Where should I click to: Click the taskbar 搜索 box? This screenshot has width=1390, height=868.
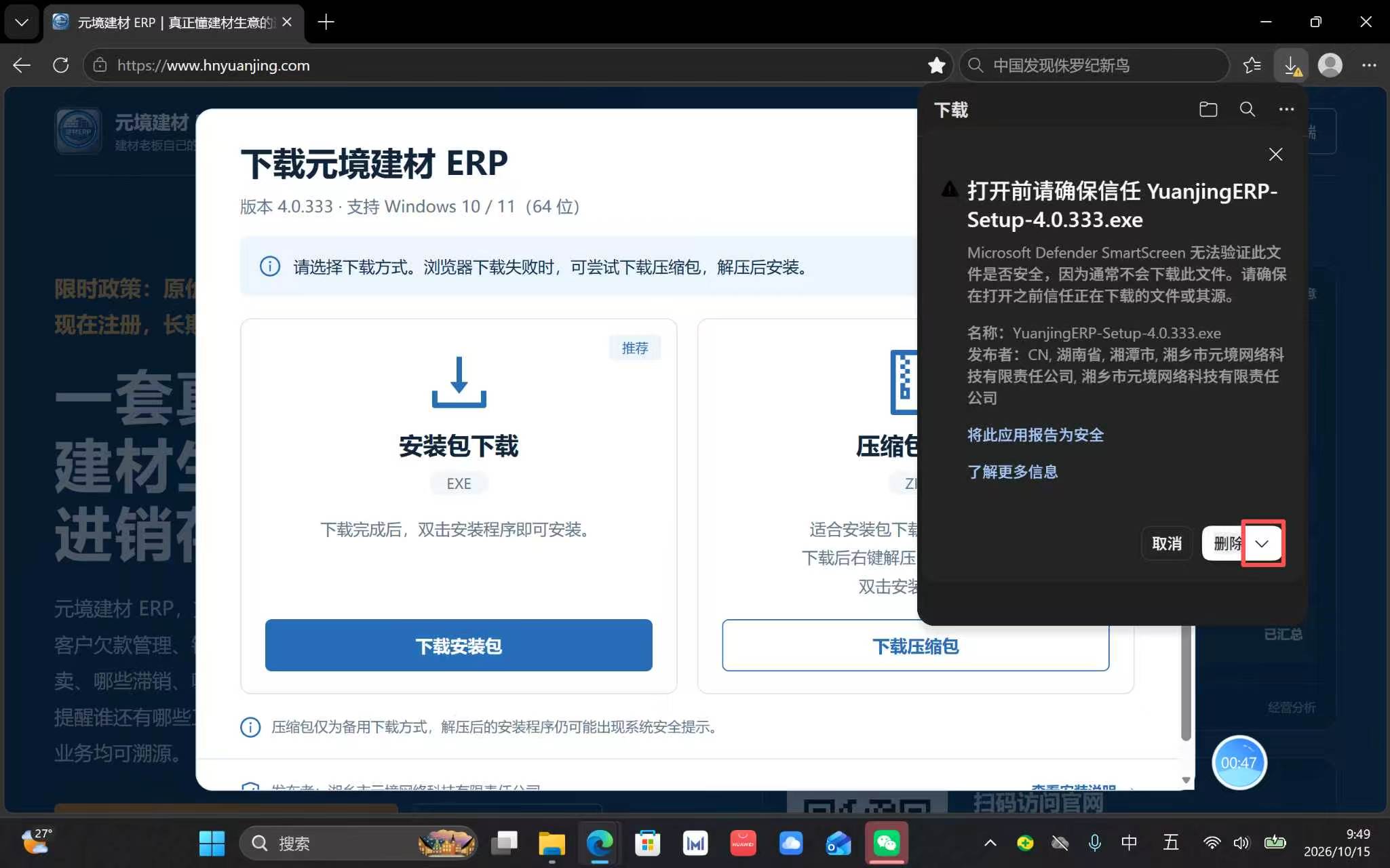[x=358, y=843]
